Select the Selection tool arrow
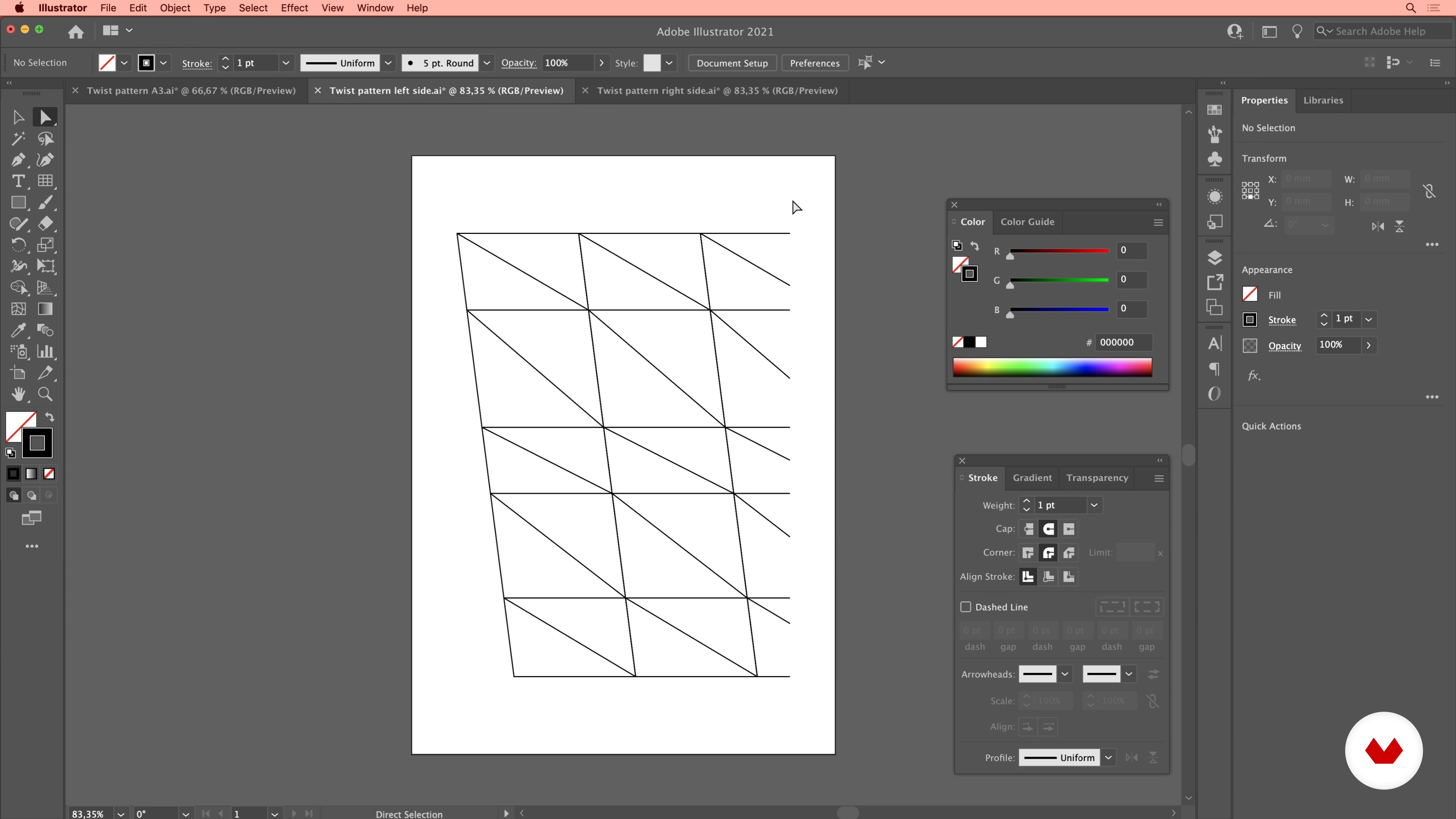Screen dimensions: 1456x819 [18, 117]
